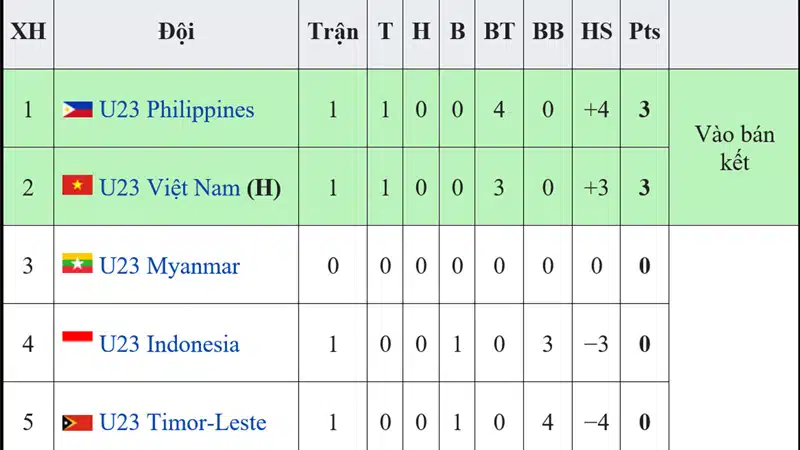Screen dimensions: 800x450
Task: Click the XH rank column header
Action: 28,32
